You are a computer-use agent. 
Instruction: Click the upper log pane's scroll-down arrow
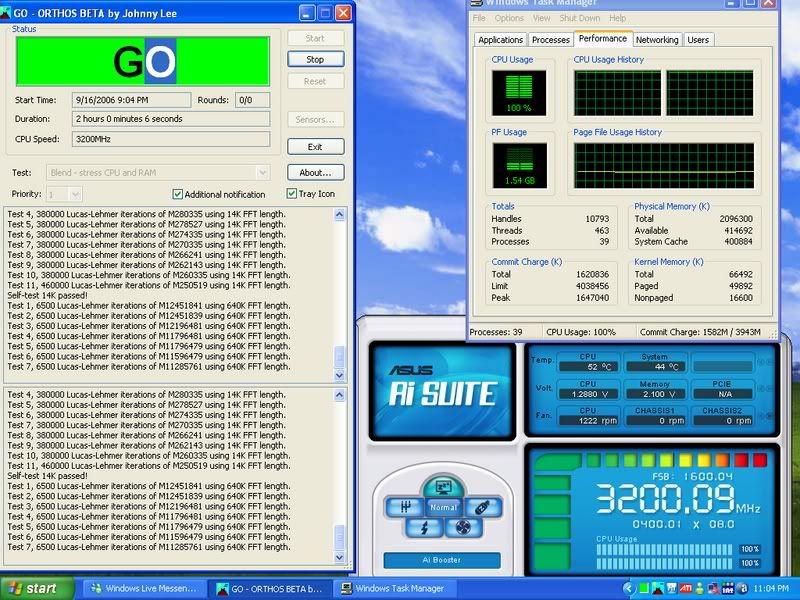340,375
